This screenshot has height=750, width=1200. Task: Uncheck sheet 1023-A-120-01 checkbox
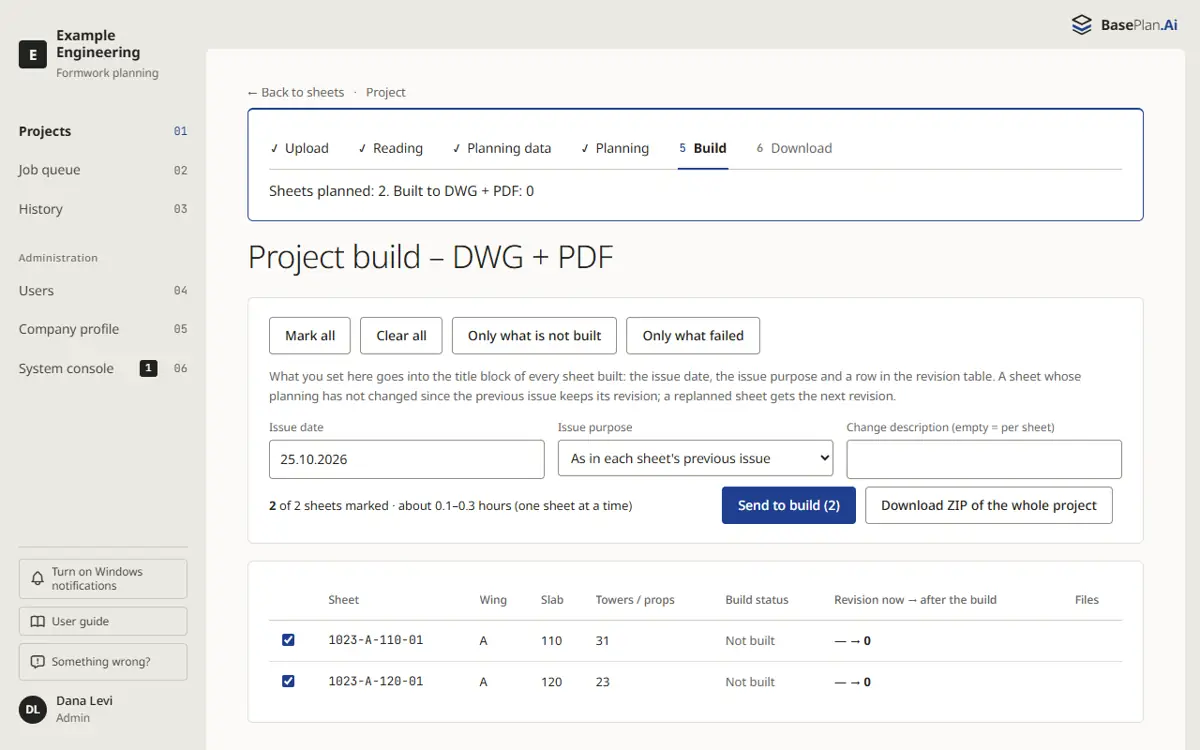click(x=288, y=681)
